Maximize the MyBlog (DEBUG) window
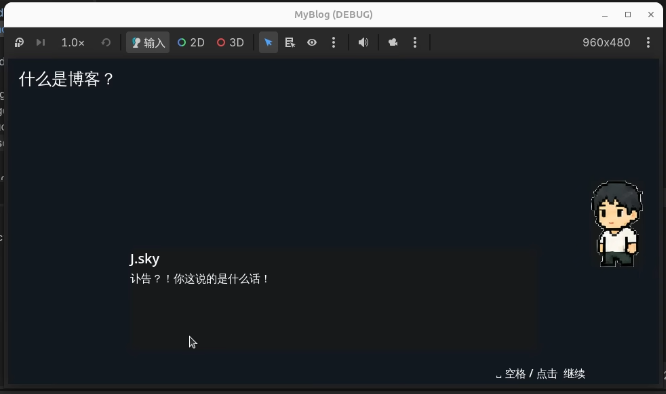Viewport: 666px width, 394px height. point(628,15)
